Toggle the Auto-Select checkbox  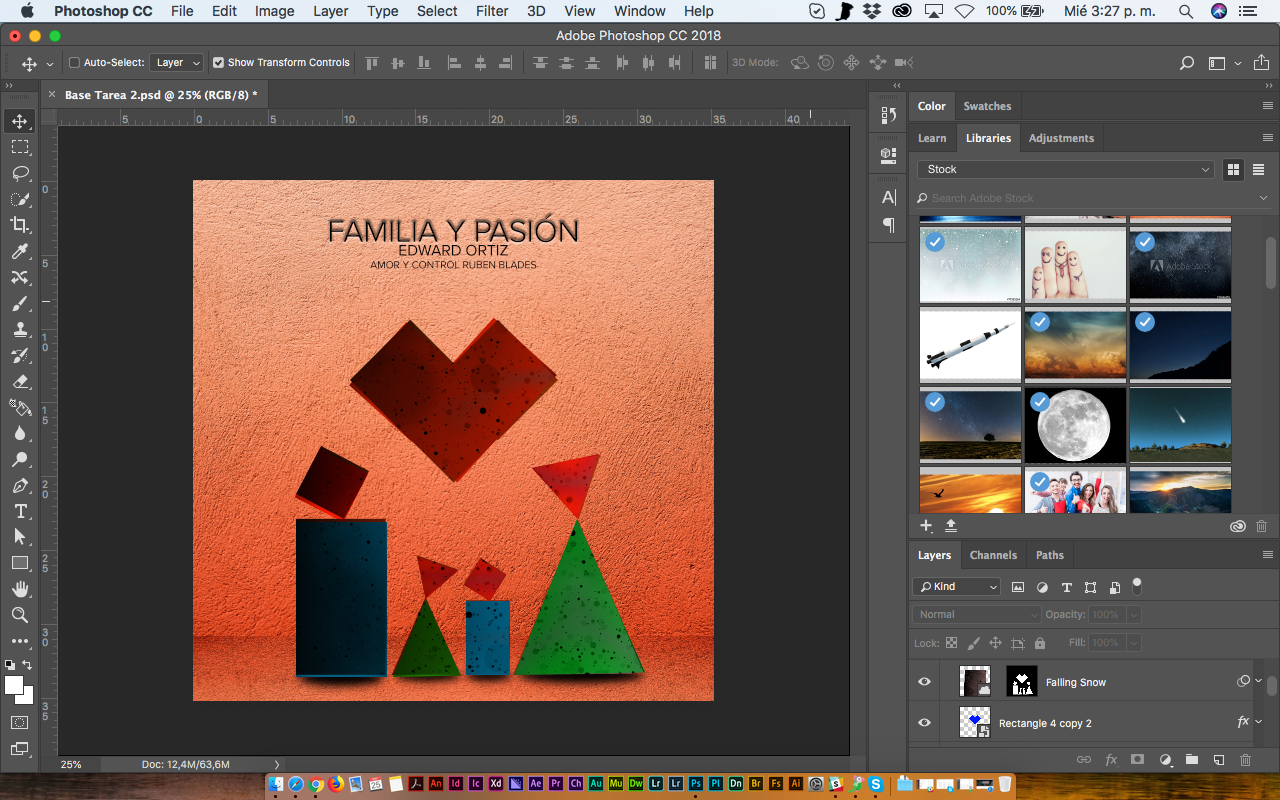74,62
